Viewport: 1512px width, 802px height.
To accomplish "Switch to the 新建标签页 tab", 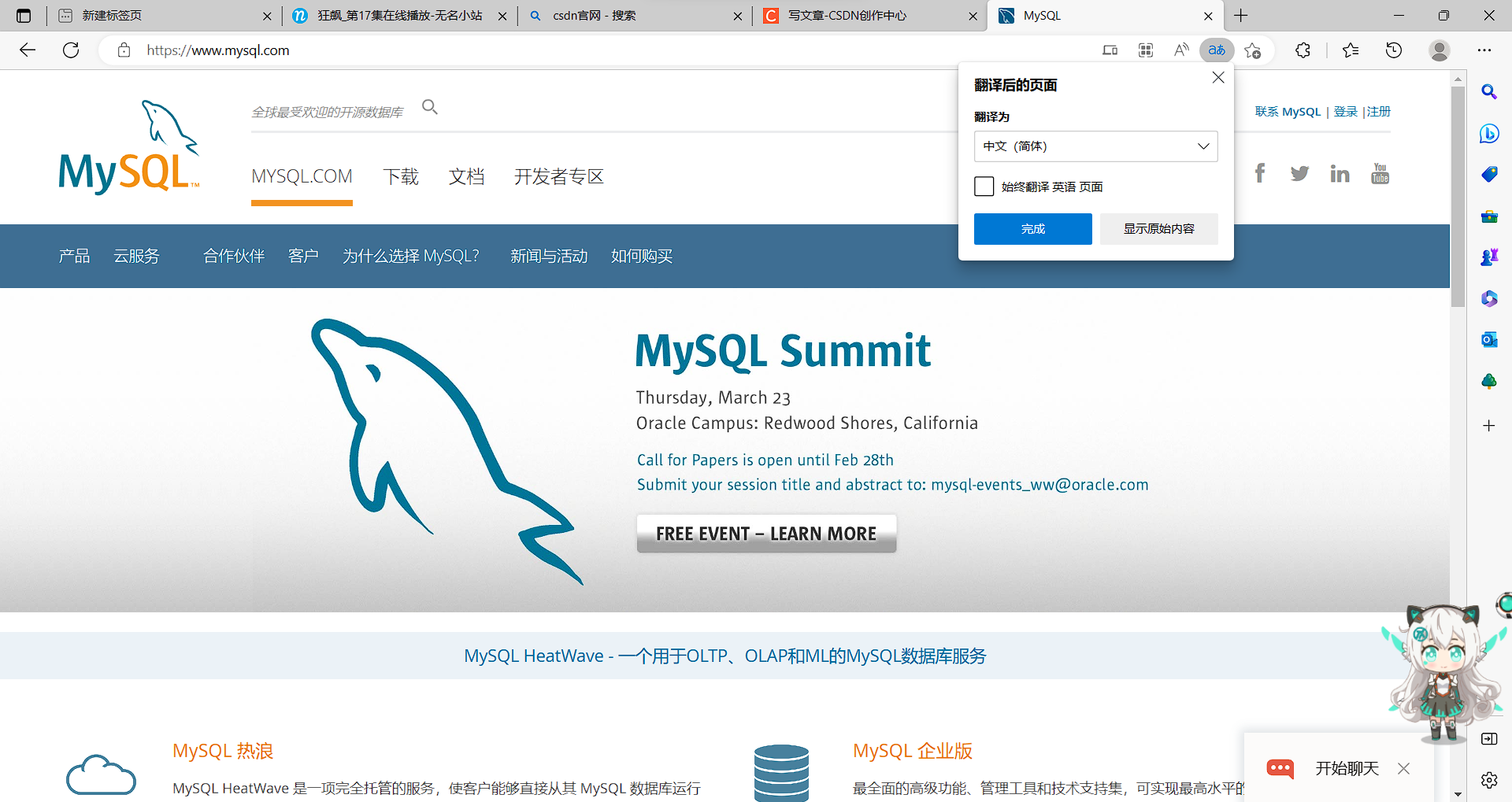I will click(165, 16).
